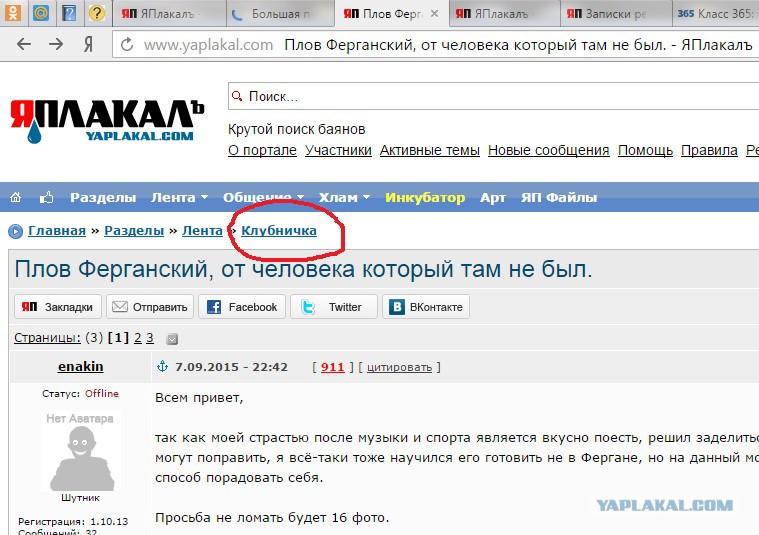This screenshot has width=759, height=535.
Task: Click the цитировать quote link
Action: click(399, 367)
